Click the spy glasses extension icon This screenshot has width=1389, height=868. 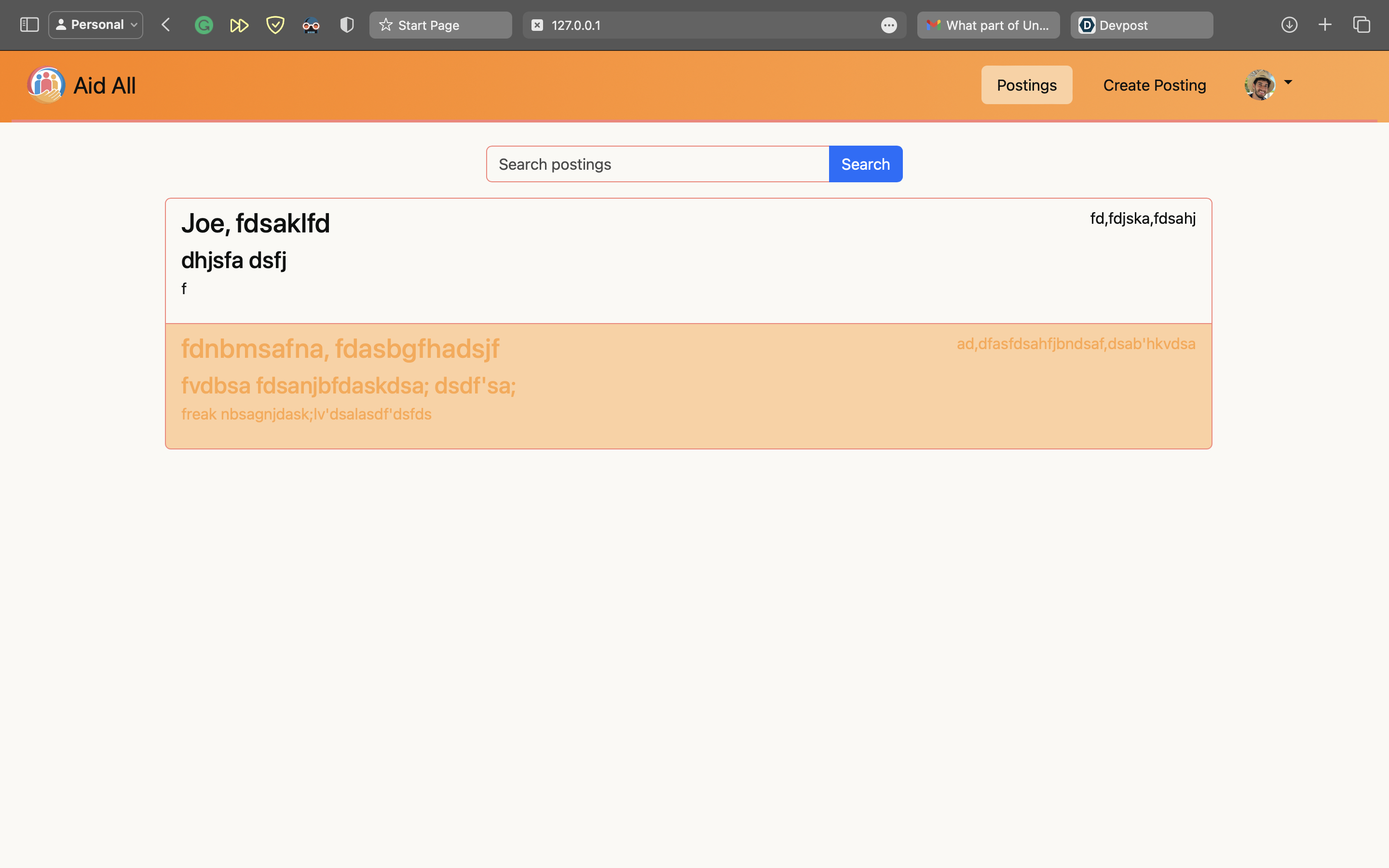[x=311, y=25]
